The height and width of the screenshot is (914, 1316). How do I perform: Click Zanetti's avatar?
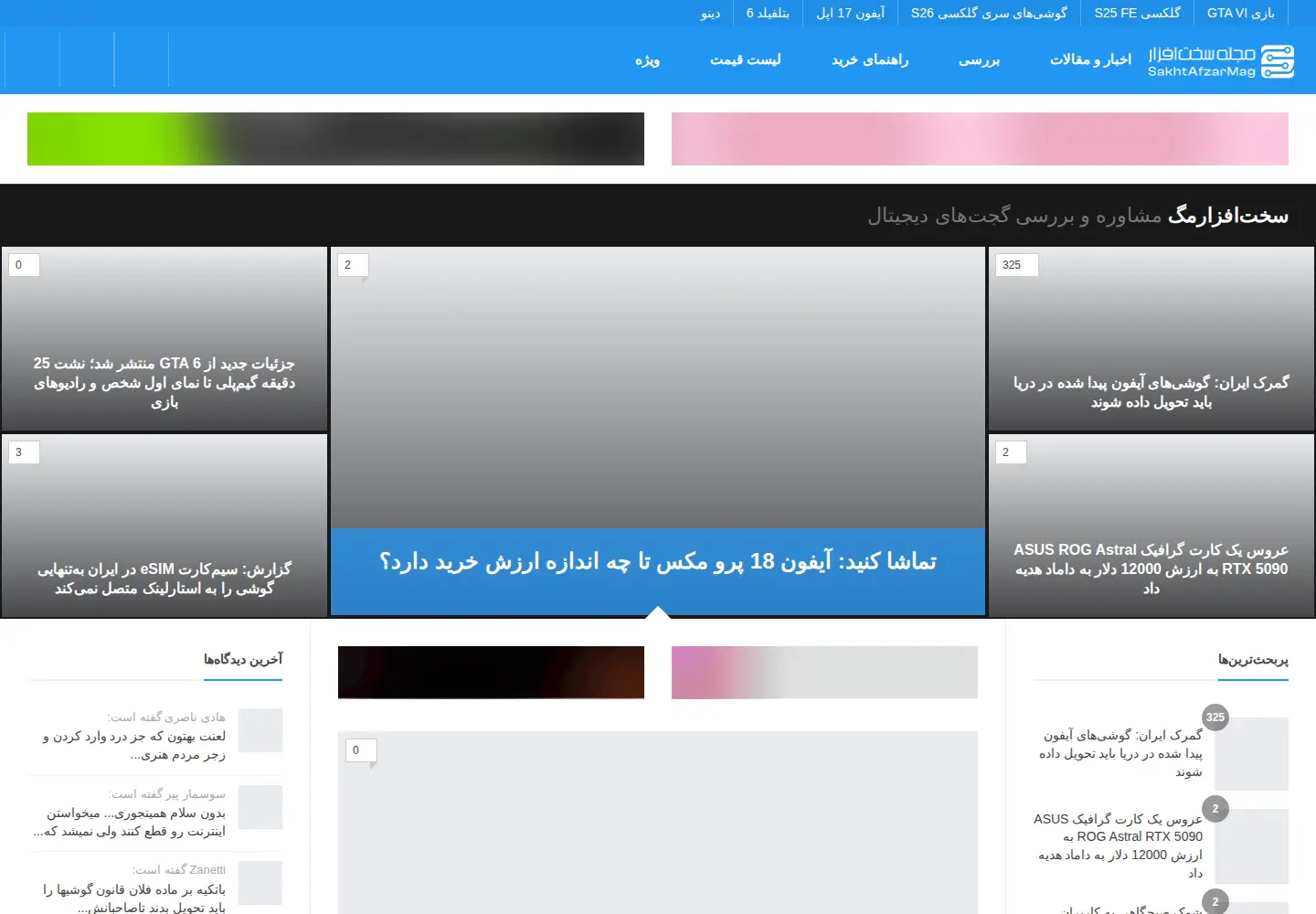(260, 883)
